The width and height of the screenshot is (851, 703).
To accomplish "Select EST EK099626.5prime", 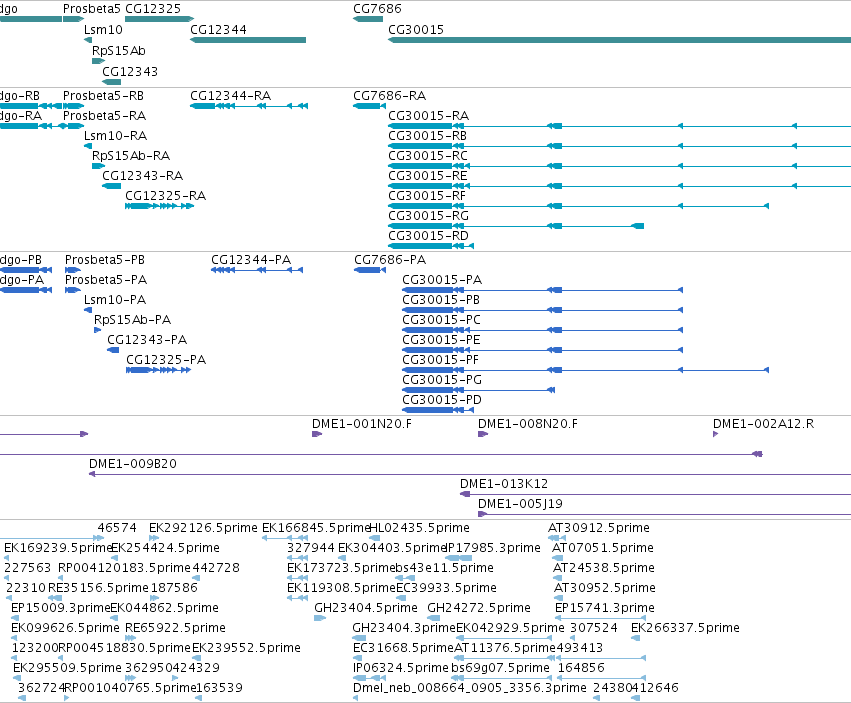I will click(15, 638).
